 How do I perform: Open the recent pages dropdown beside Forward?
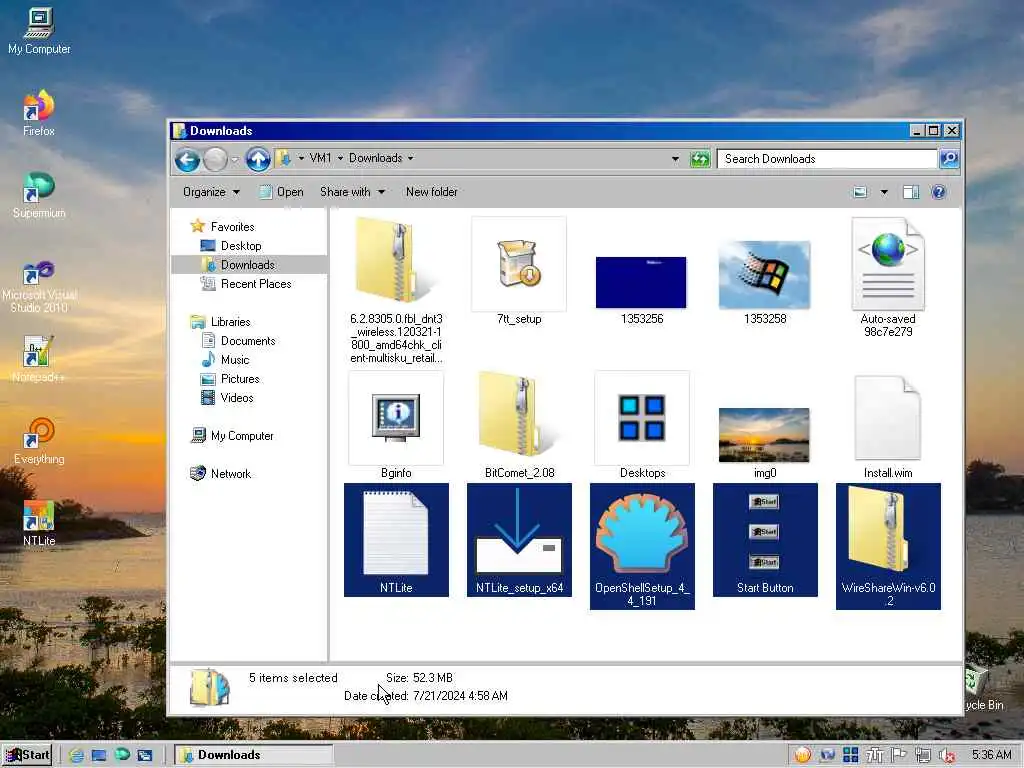(234, 159)
